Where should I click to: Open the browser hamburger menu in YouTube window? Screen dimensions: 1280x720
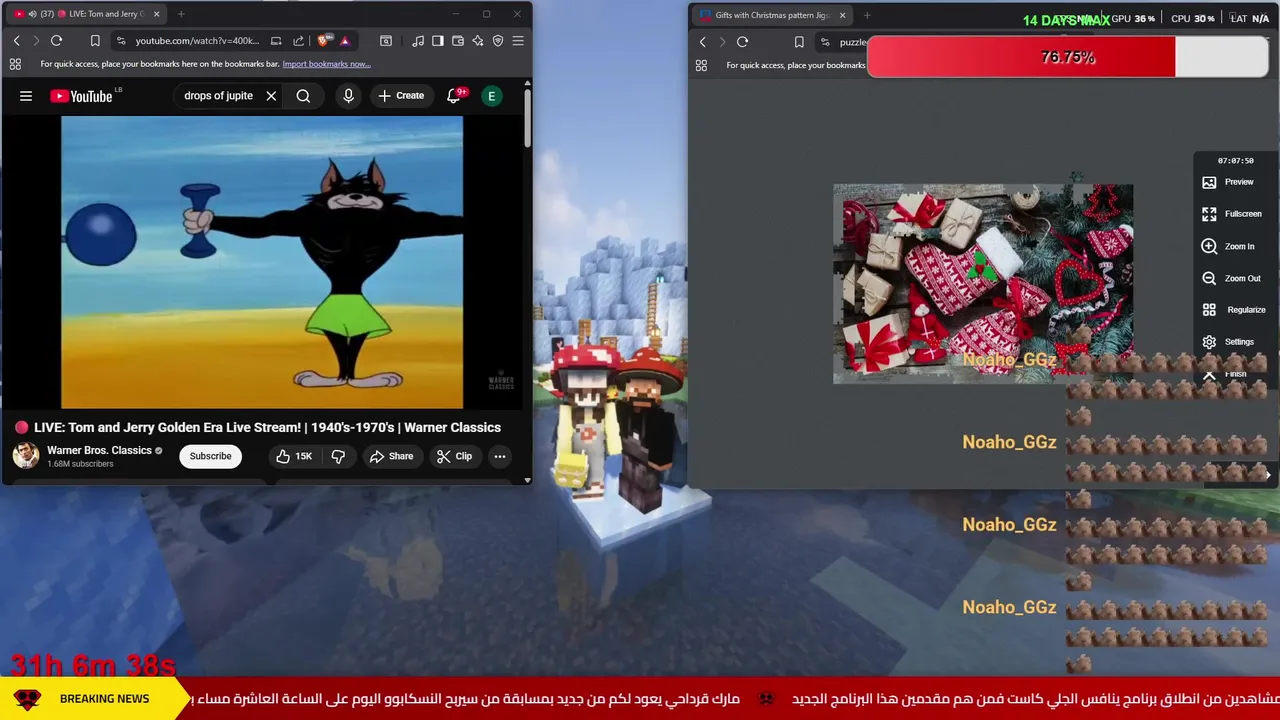click(518, 41)
